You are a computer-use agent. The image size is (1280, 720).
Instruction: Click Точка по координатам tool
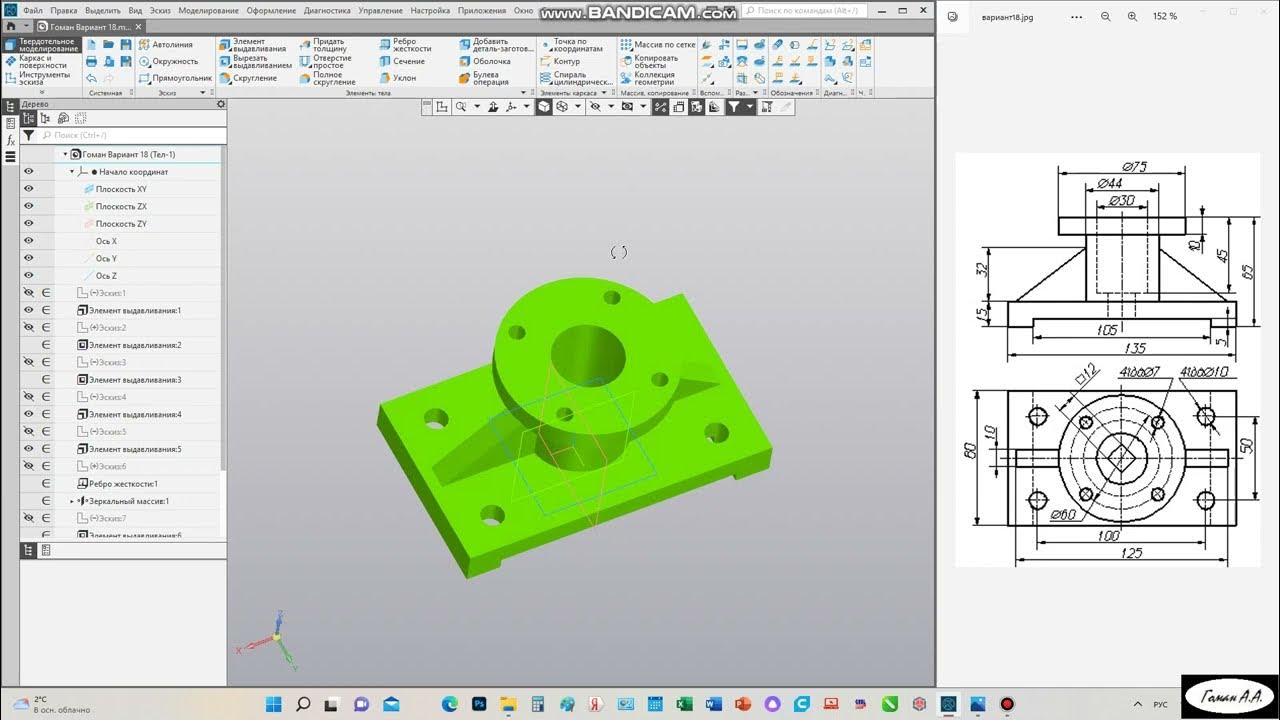click(571, 45)
